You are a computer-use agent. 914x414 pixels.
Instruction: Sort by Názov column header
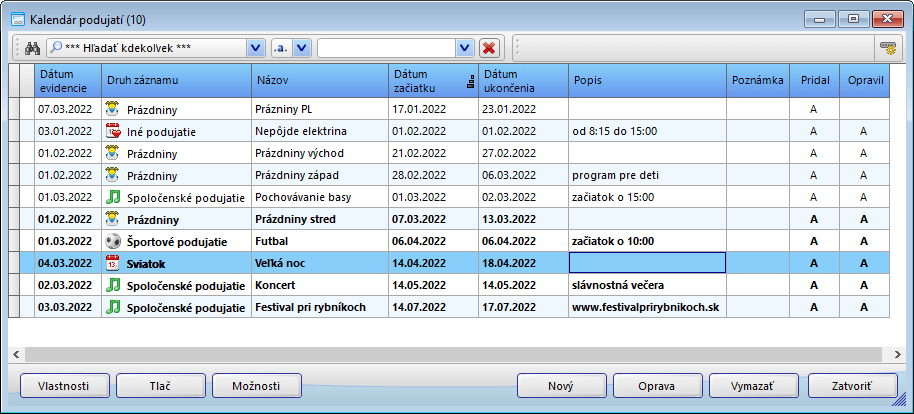[319, 79]
